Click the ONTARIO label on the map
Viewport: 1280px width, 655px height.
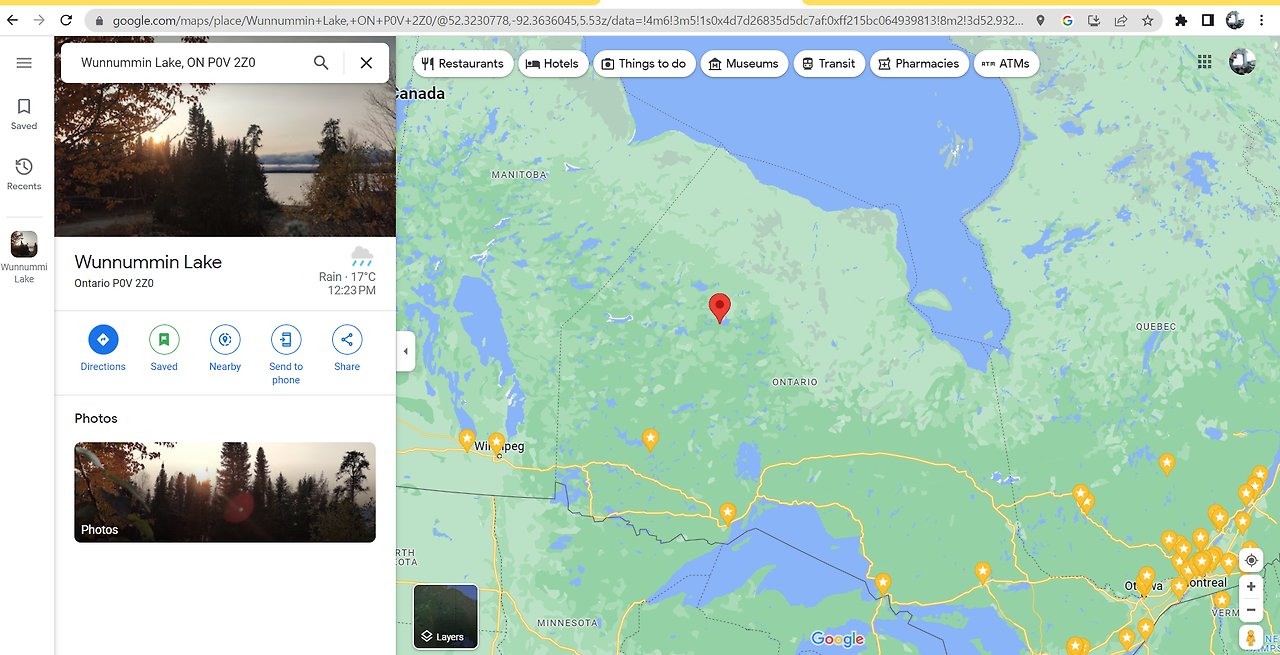coord(795,382)
